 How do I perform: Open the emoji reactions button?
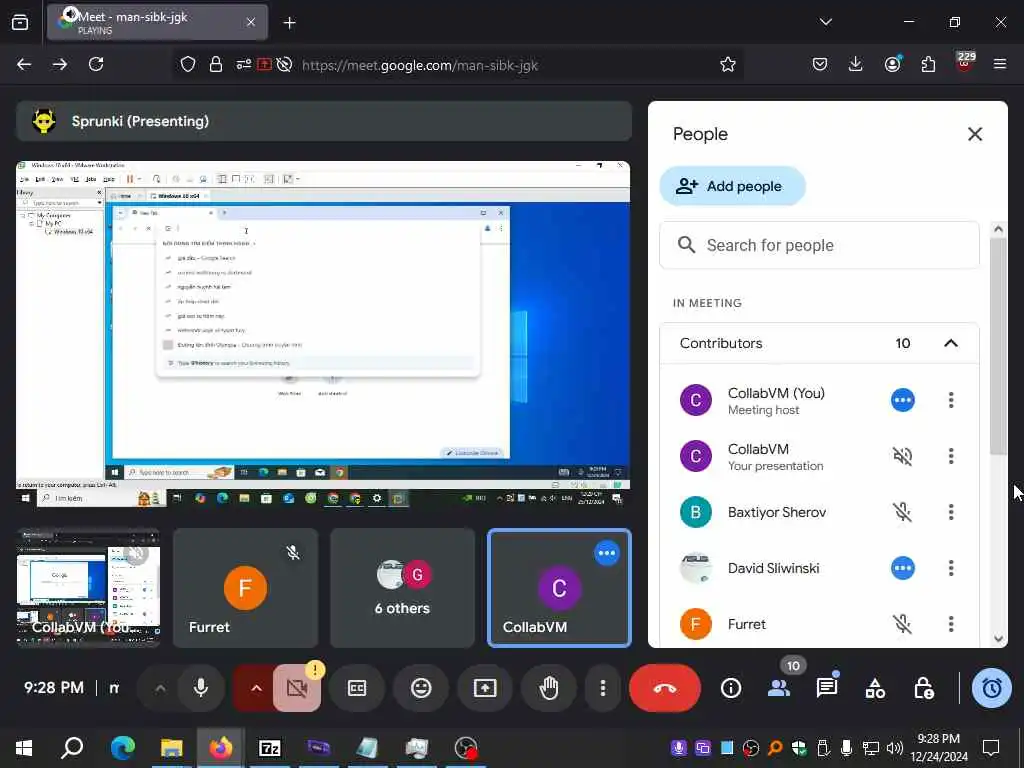click(x=421, y=688)
